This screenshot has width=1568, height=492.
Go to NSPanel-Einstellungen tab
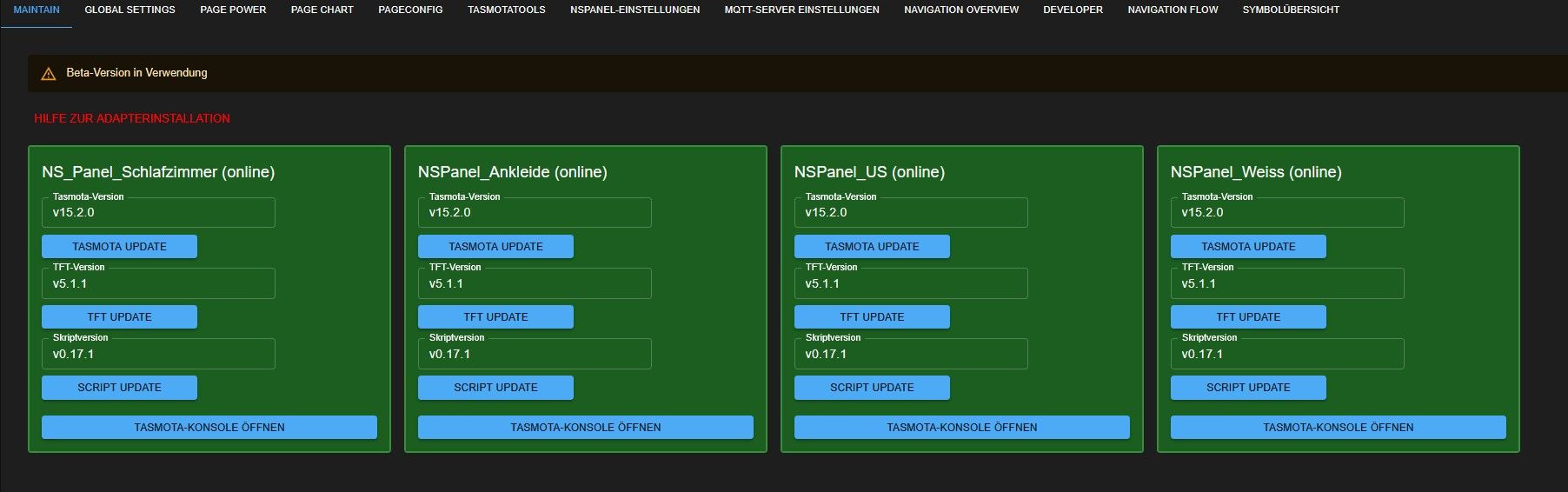pyautogui.click(x=635, y=10)
